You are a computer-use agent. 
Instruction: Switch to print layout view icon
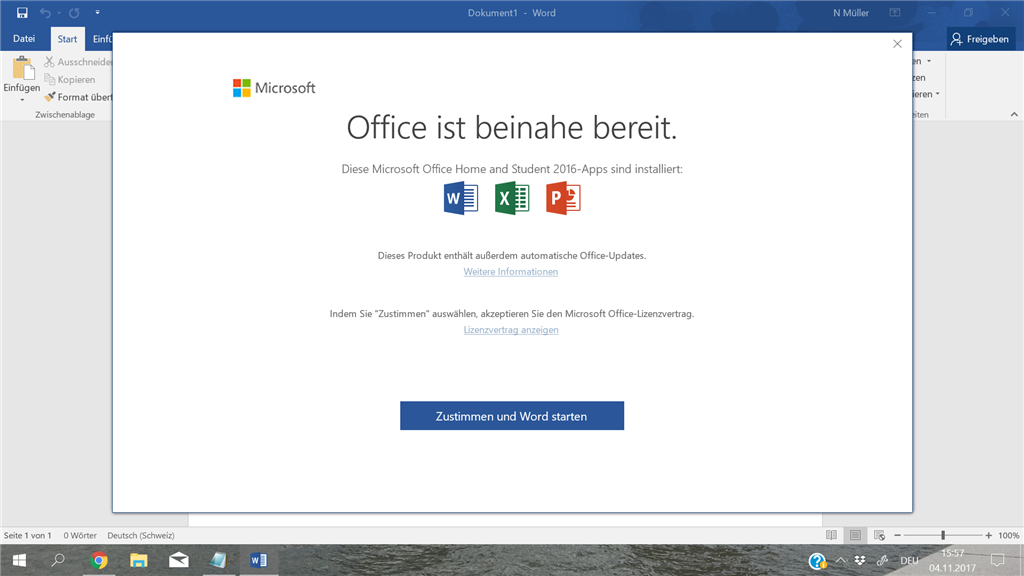tap(856, 536)
